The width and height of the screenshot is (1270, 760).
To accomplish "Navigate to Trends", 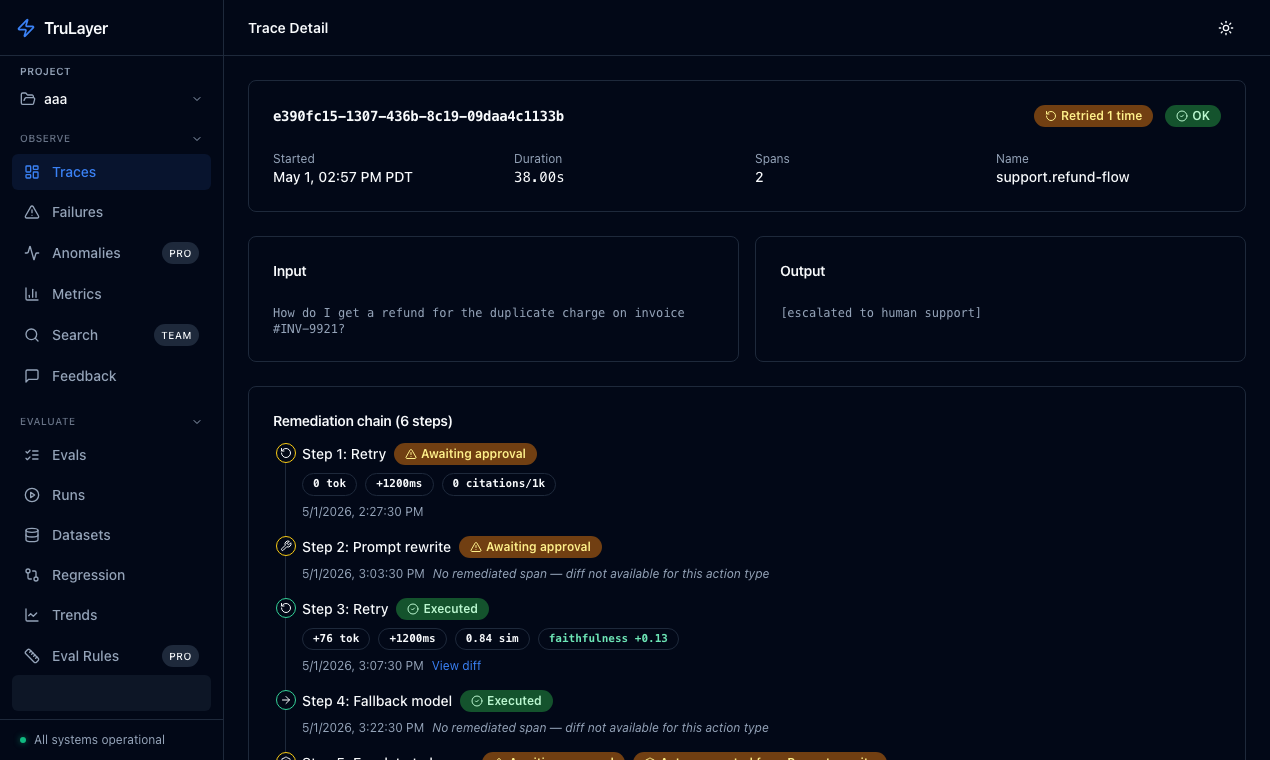I will [111, 615].
